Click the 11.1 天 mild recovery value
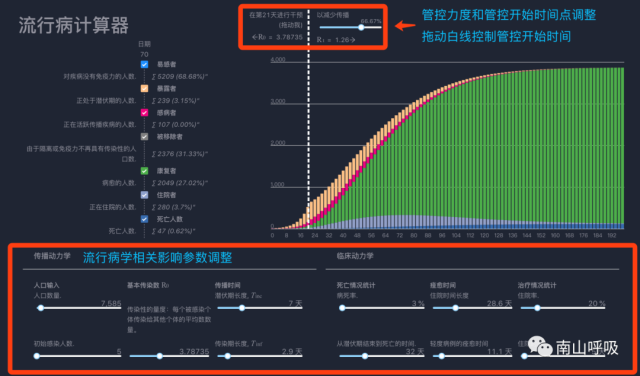The height and width of the screenshot is (376, 640). point(500,351)
